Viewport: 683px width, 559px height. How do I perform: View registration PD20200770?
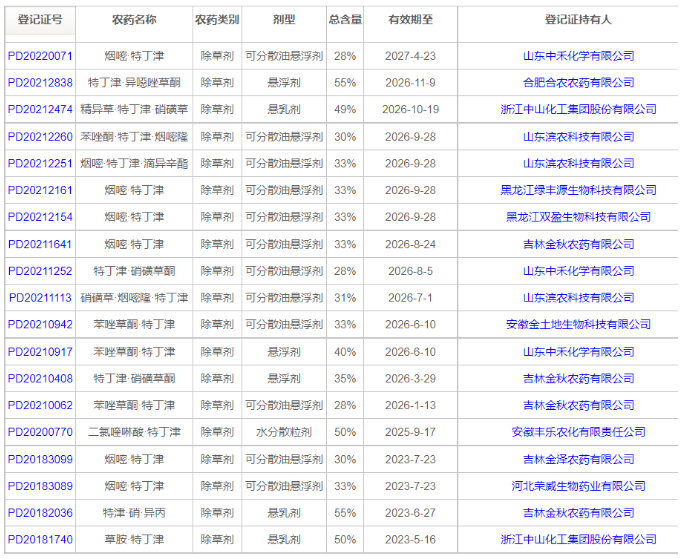pos(40,432)
